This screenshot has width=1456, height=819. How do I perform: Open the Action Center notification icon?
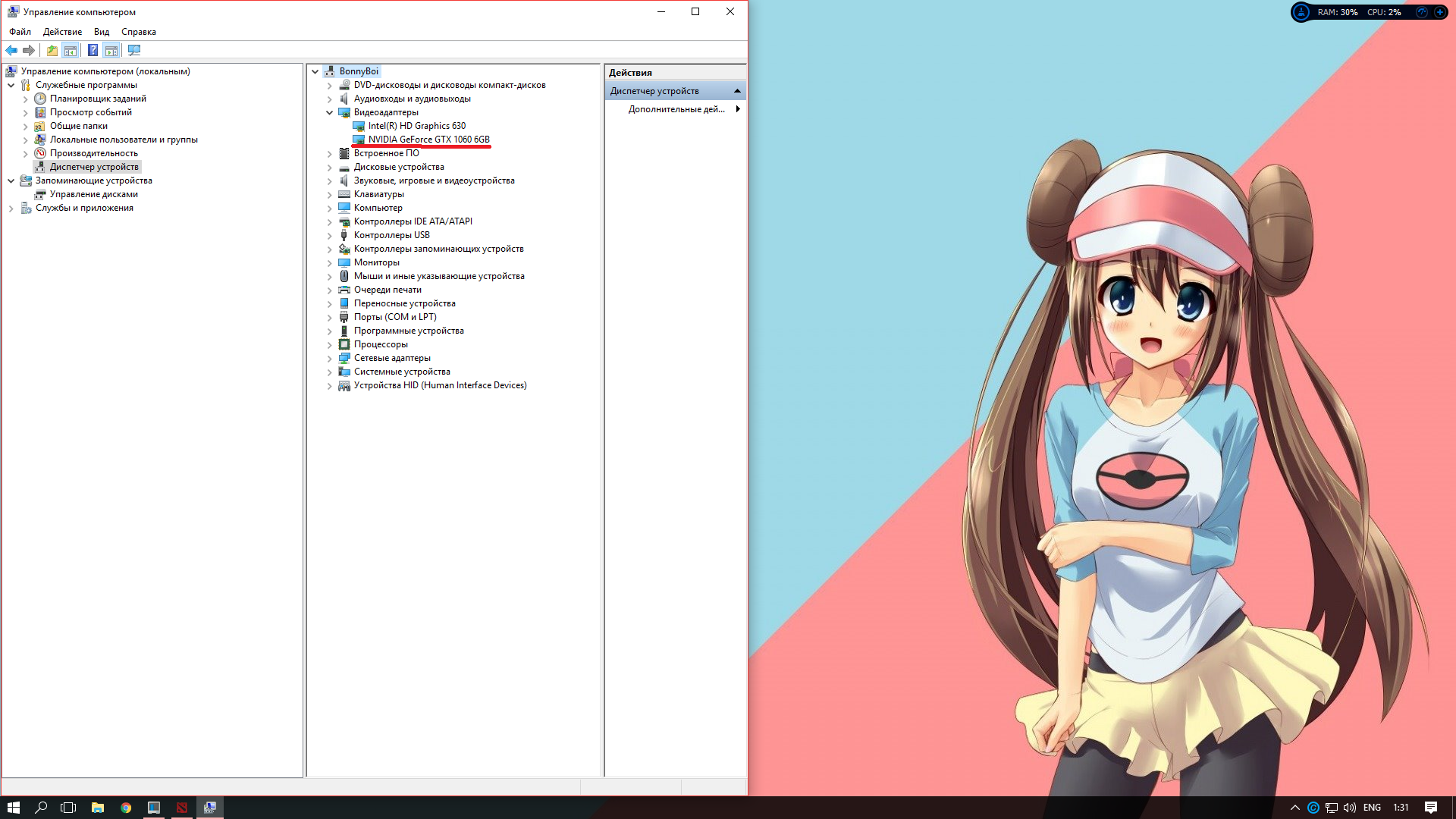pos(1431,808)
